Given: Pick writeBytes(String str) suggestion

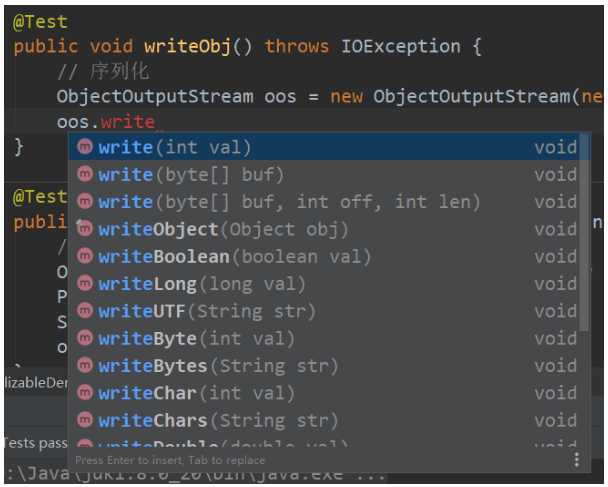Looking at the screenshot, I should click(x=326, y=366).
